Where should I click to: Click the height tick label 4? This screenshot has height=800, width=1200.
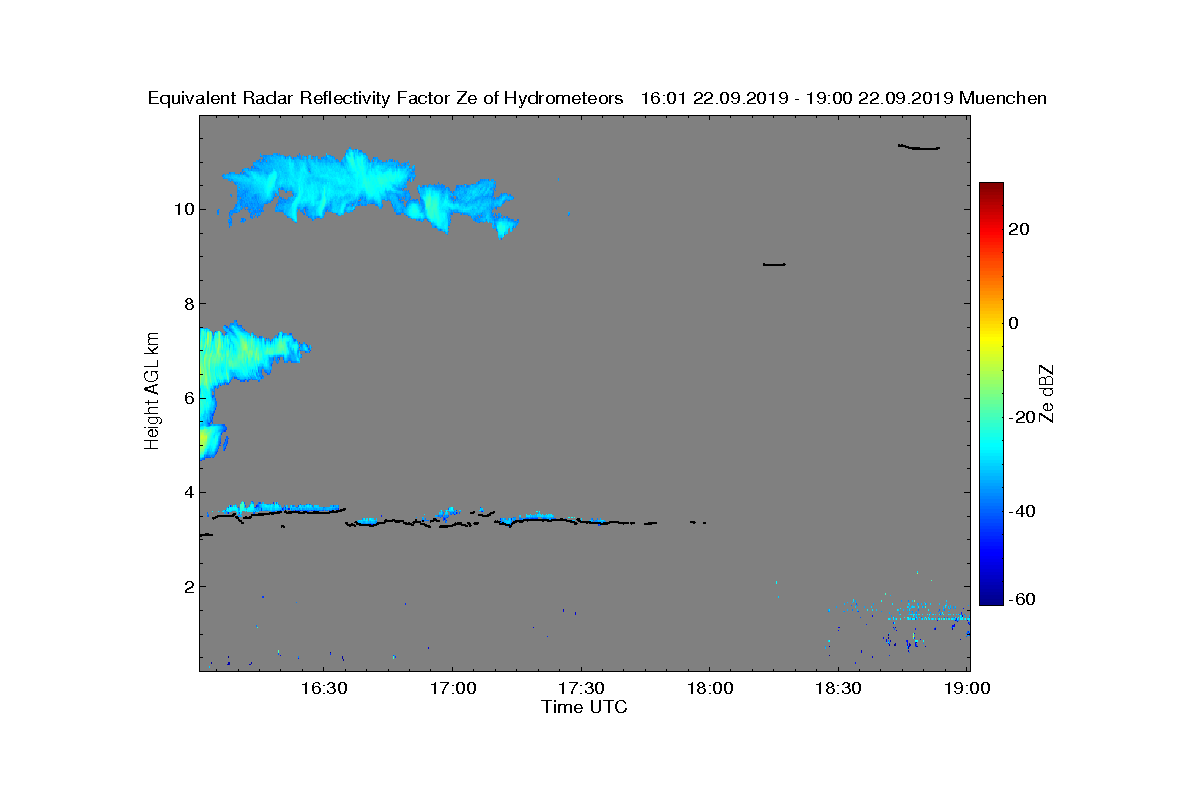[x=187, y=492]
